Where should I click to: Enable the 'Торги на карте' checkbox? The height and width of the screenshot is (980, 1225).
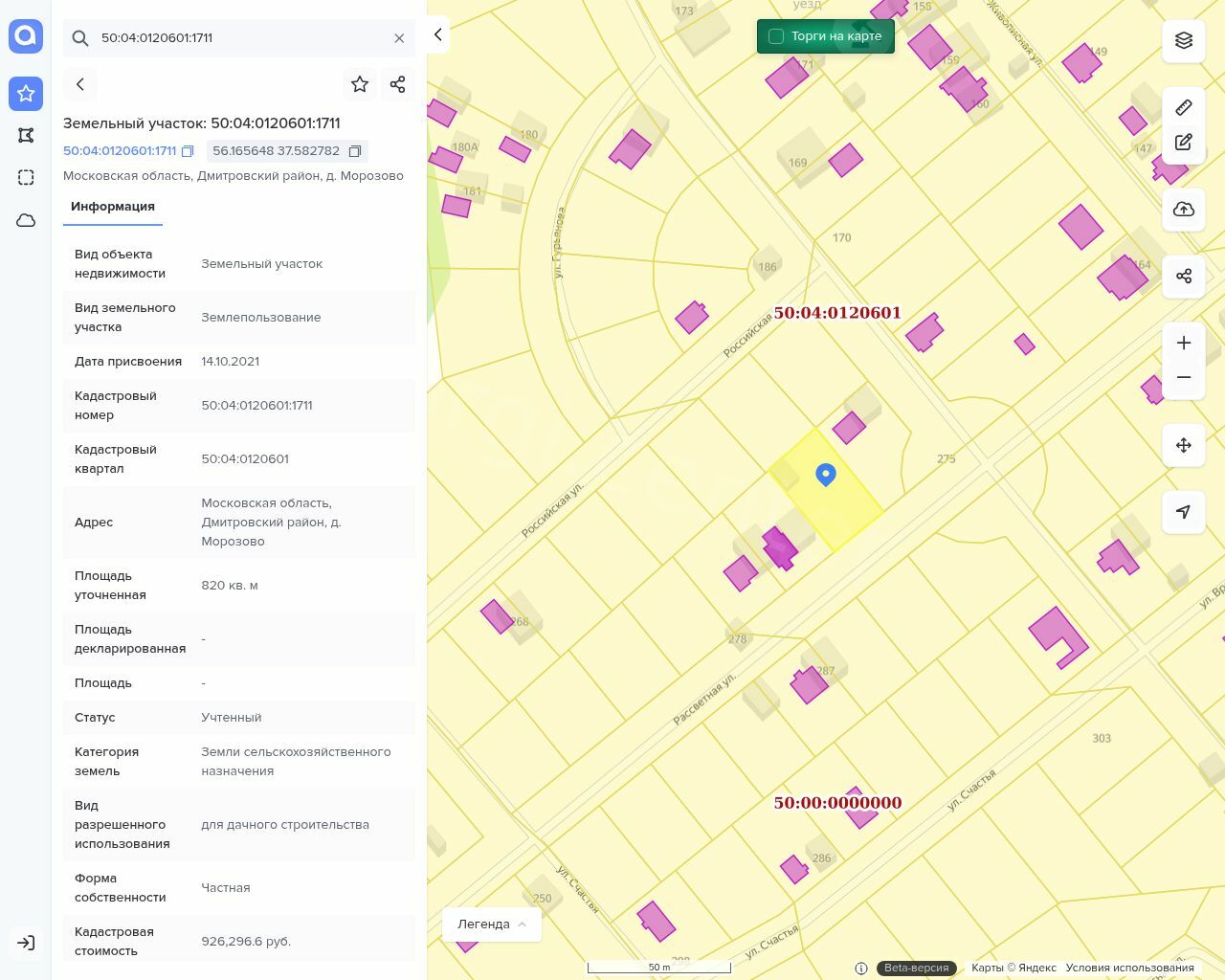[776, 36]
